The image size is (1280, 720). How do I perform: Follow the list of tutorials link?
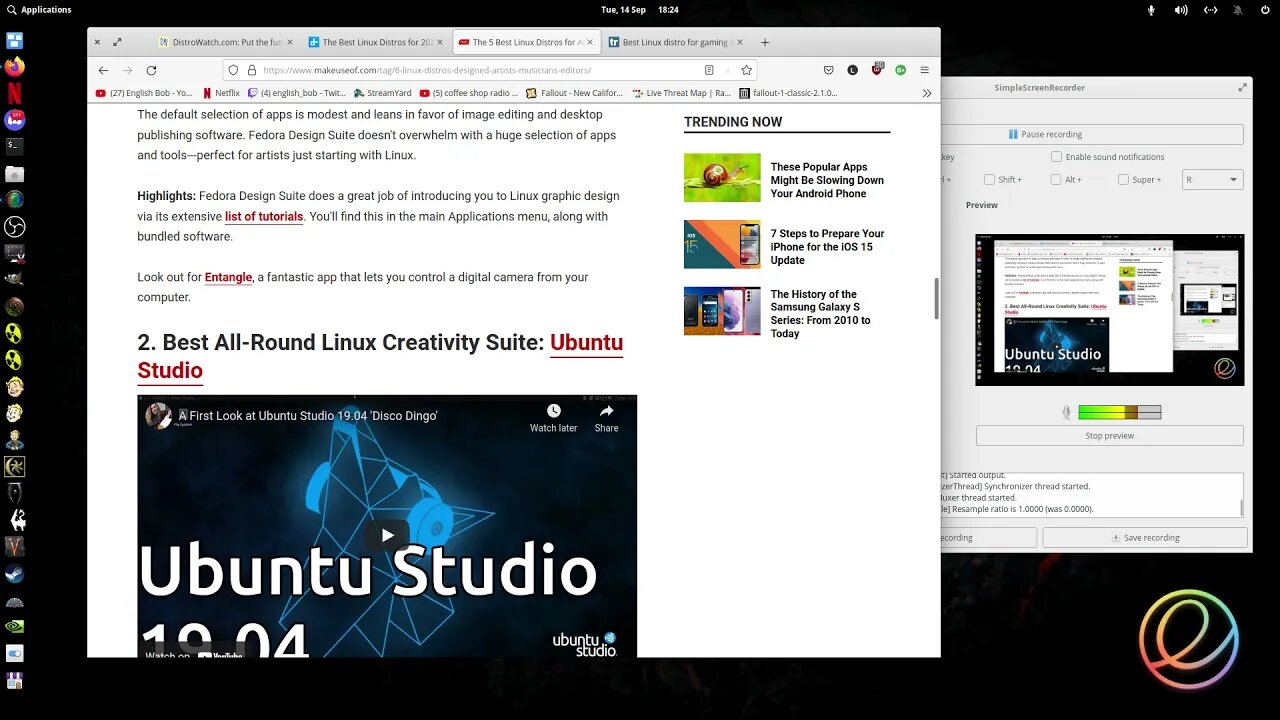tap(264, 216)
